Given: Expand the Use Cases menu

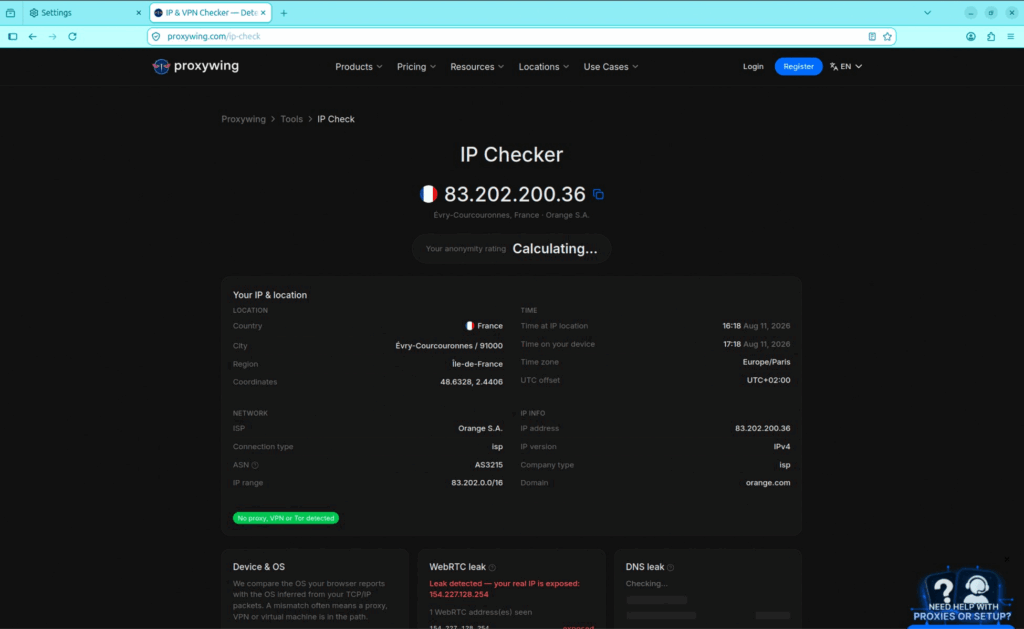Looking at the screenshot, I should [611, 67].
